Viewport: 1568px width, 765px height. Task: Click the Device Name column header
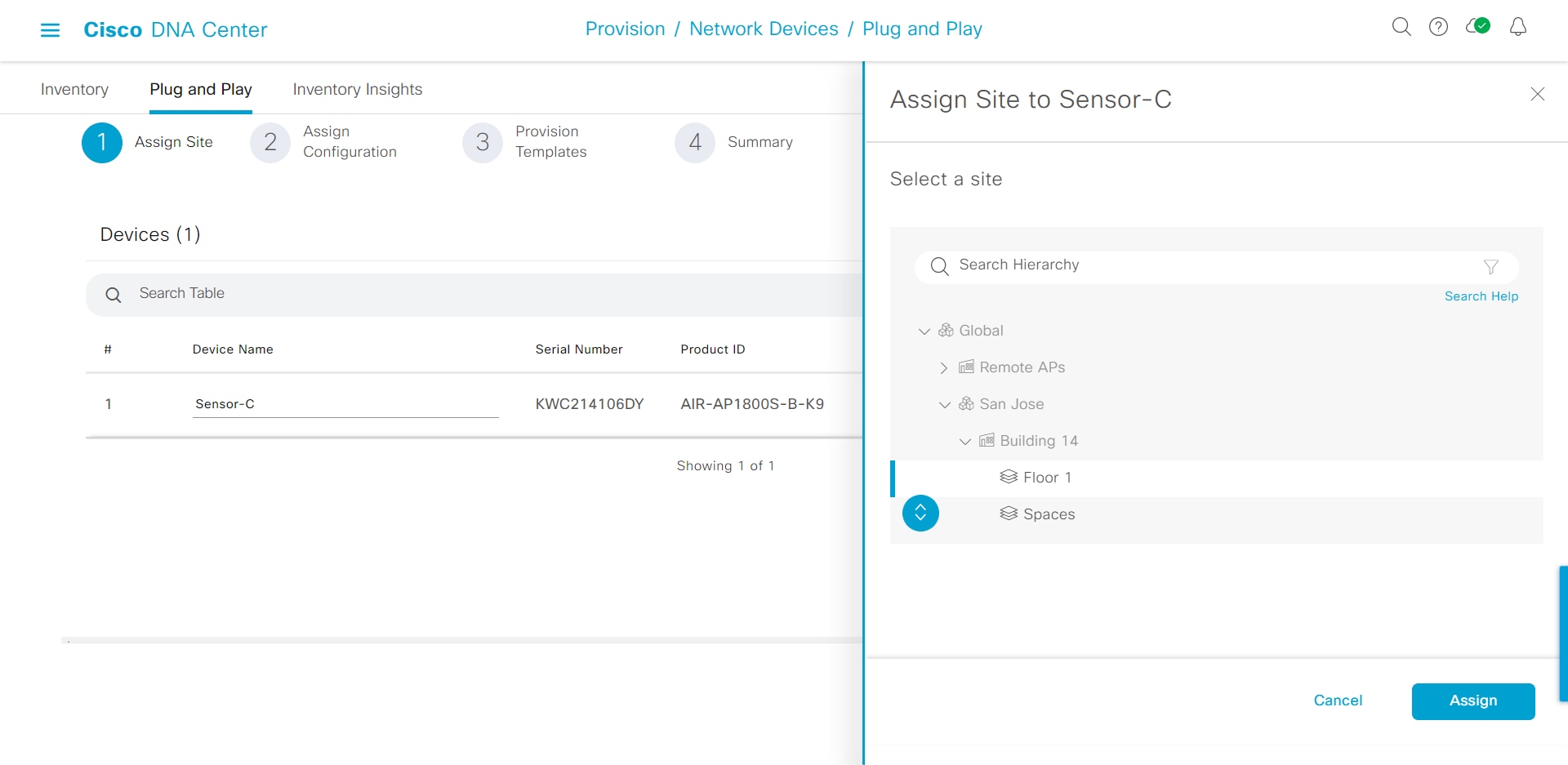click(233, 349)
